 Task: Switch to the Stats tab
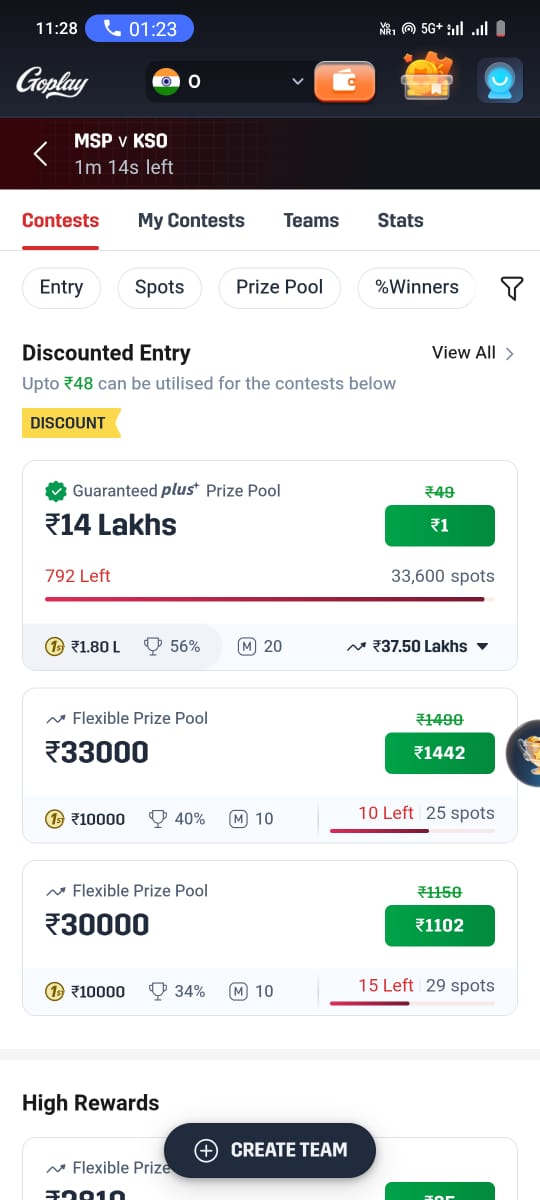click(400, 220)
